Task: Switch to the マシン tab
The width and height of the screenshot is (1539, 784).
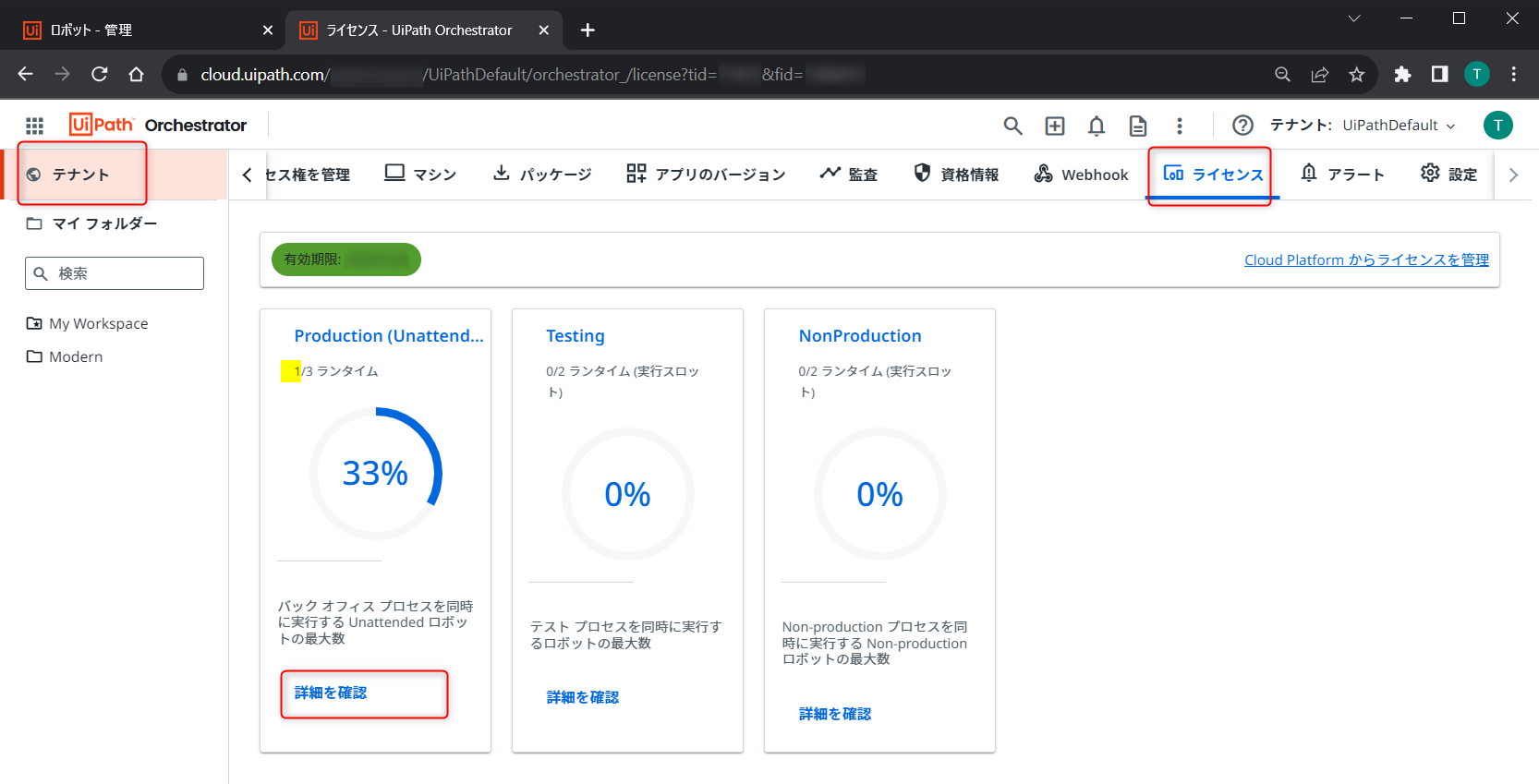Action: tap(420, 174)
